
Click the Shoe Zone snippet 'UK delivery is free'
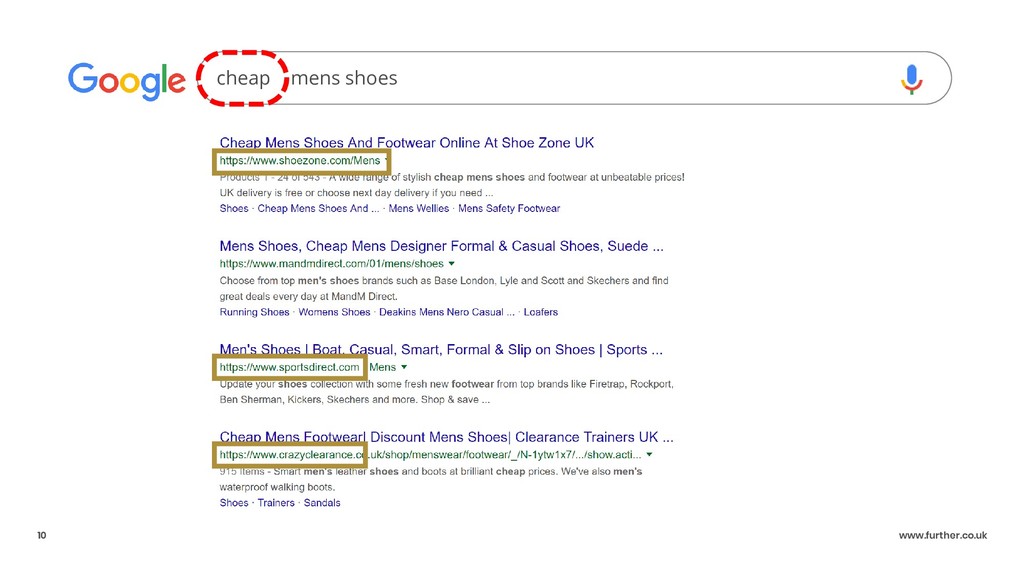click(x=356, y=193)
